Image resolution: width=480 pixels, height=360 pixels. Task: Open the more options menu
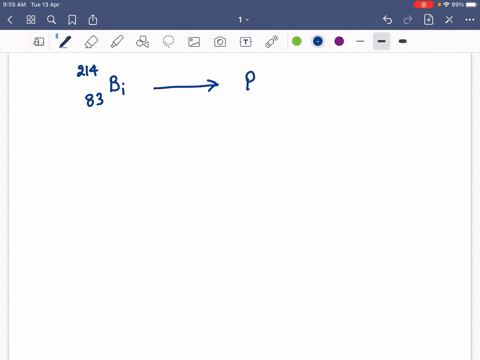point(470,20)
